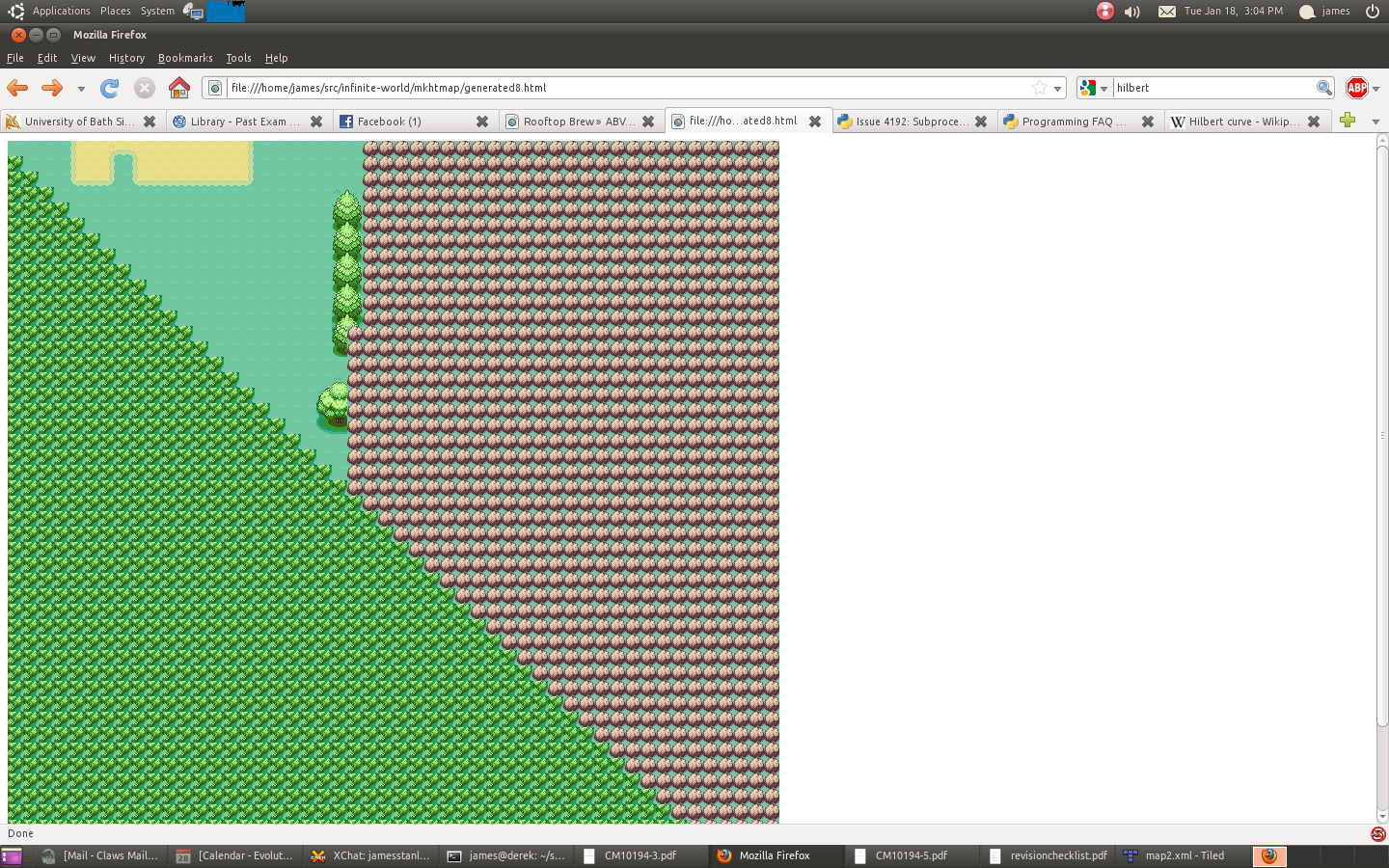Click the Forward navigation arrow
The height and width of the screenshot is (868, 1389).
tap(52, 88)
